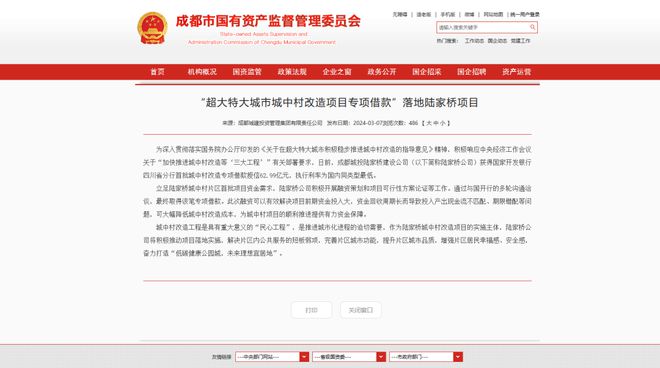660x368 pixels.
Task: Open the 国企招聘 nav menu item
Action: (471, 72)
